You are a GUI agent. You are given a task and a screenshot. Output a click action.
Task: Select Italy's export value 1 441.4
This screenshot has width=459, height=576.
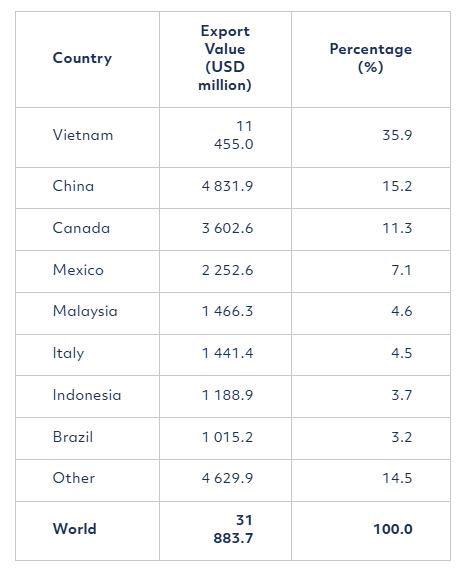[227, 353]
